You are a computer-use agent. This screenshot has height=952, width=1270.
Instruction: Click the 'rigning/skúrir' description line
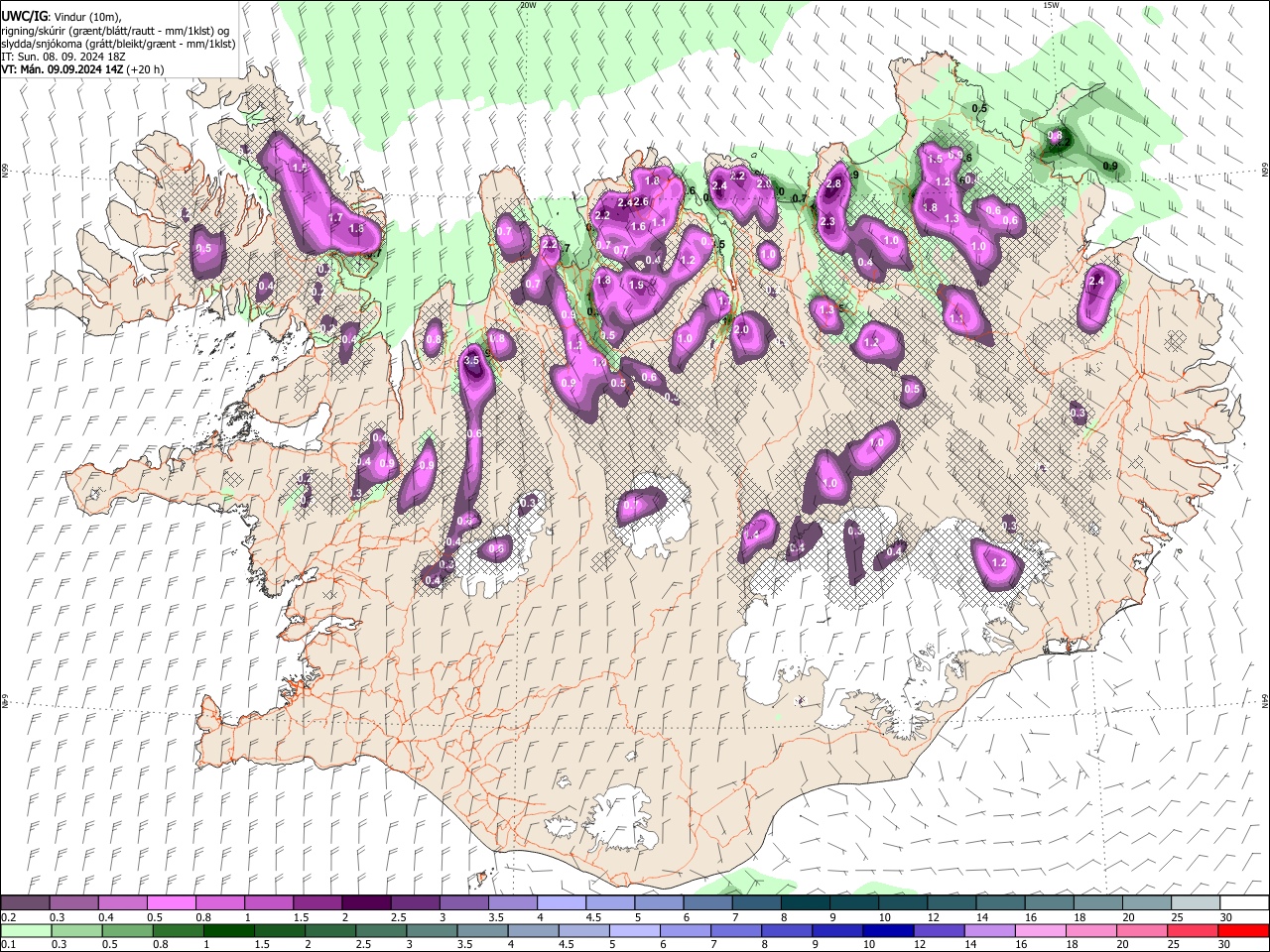(x=115, y=31)
